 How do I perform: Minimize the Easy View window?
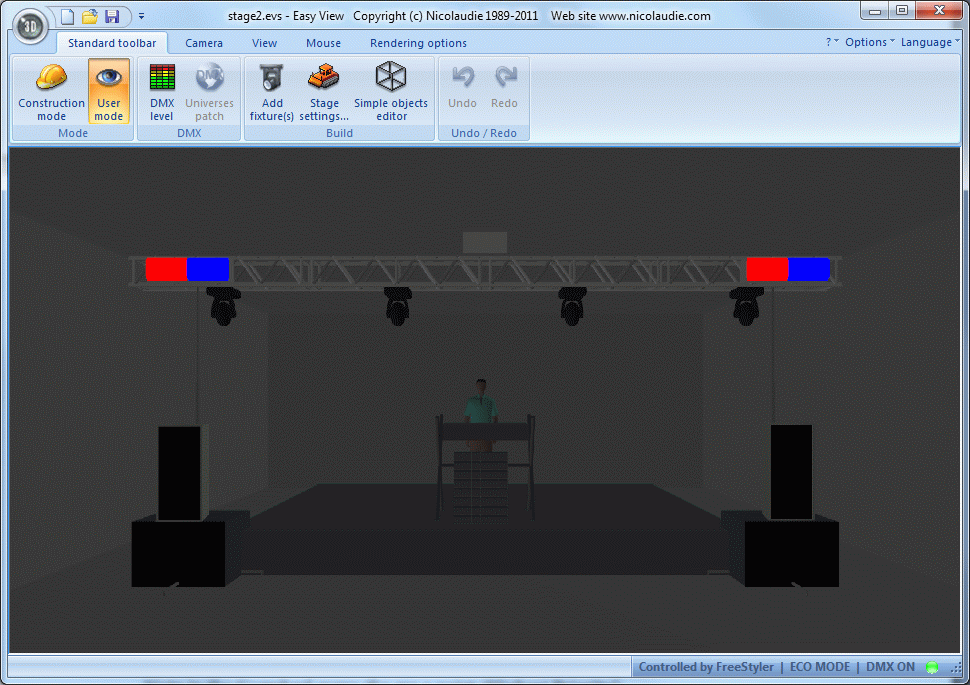point(875,11)
